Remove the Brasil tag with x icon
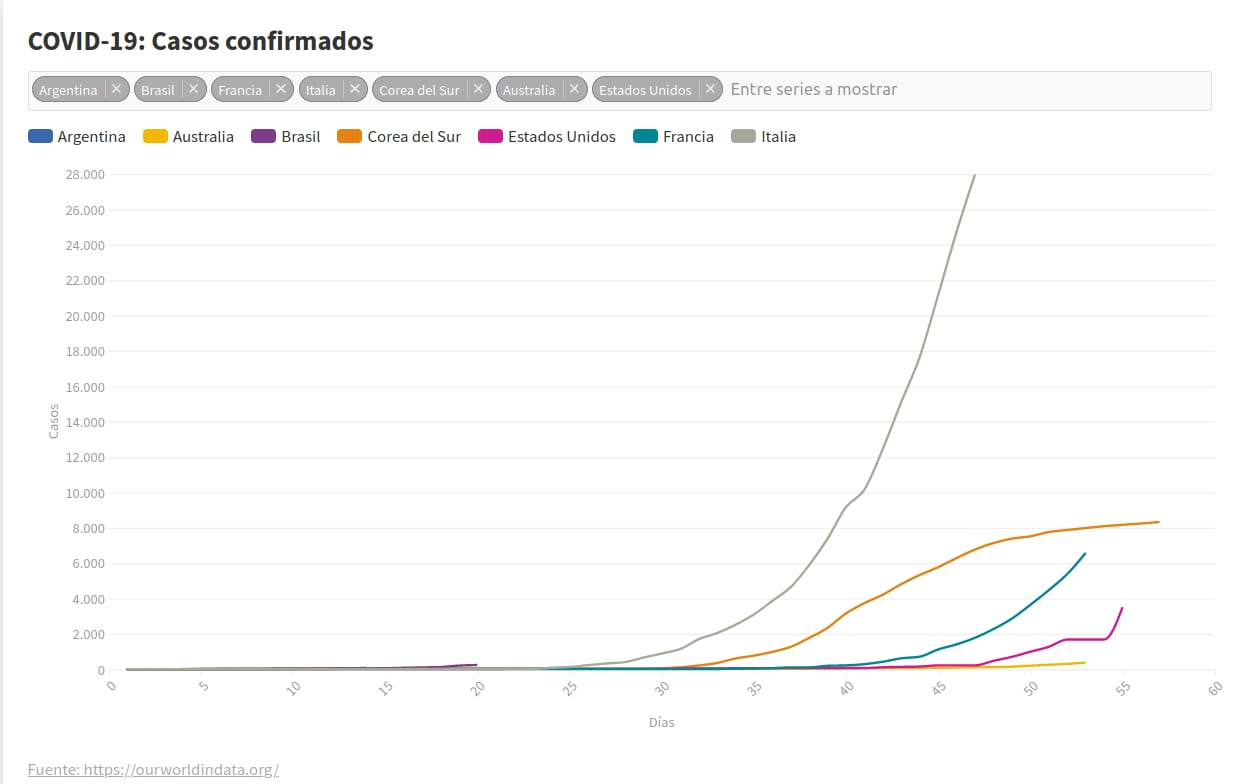The image size is (1247, 784). pos(193,89)
